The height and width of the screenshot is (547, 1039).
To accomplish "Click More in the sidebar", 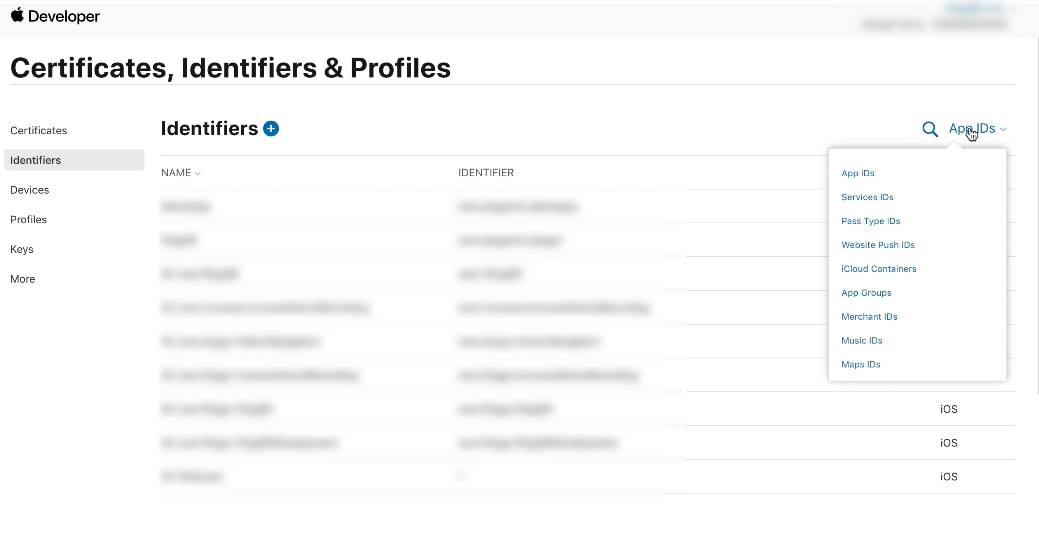I will (x=23, y=279).
